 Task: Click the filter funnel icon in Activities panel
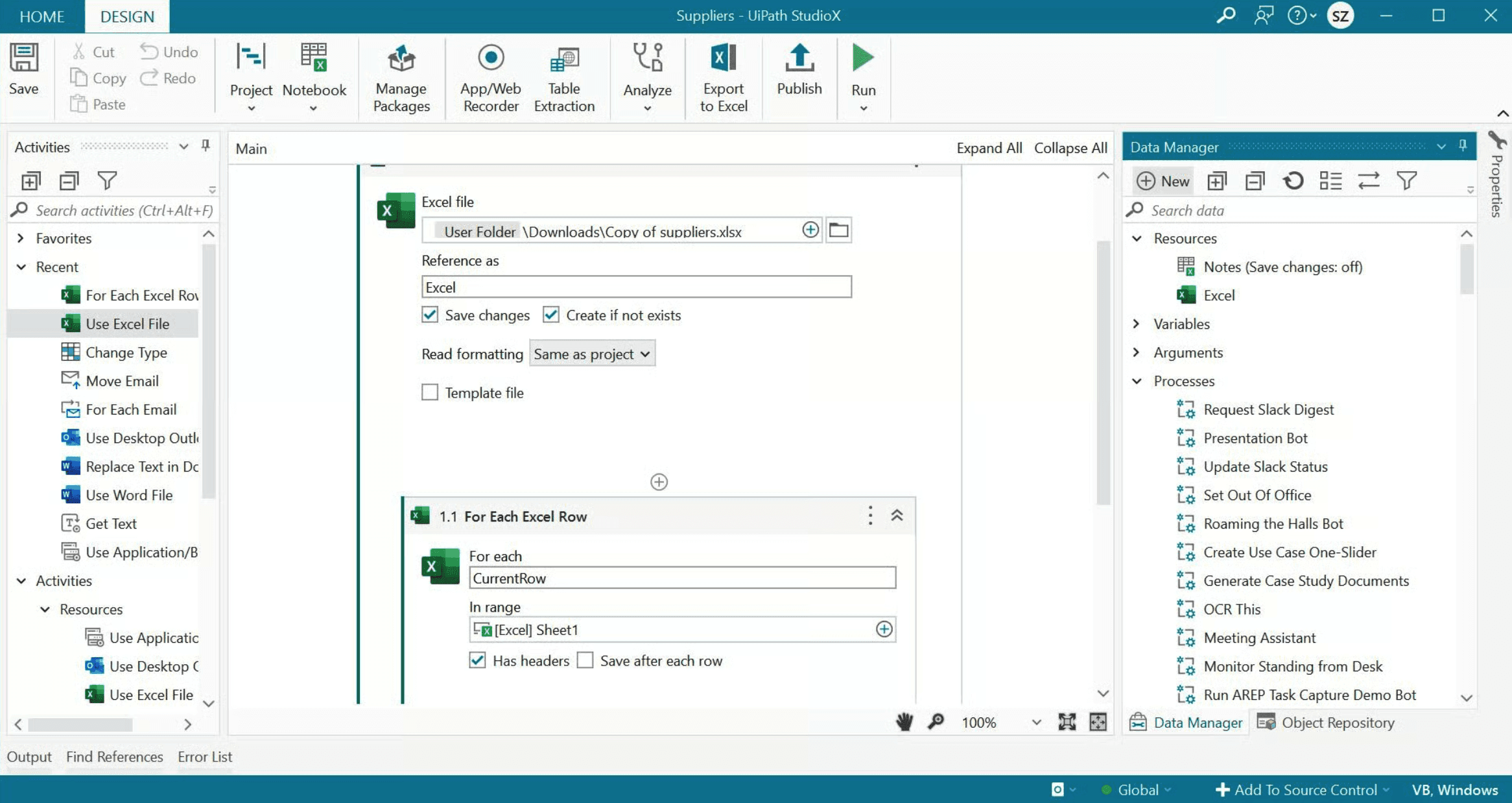point(107,180)
